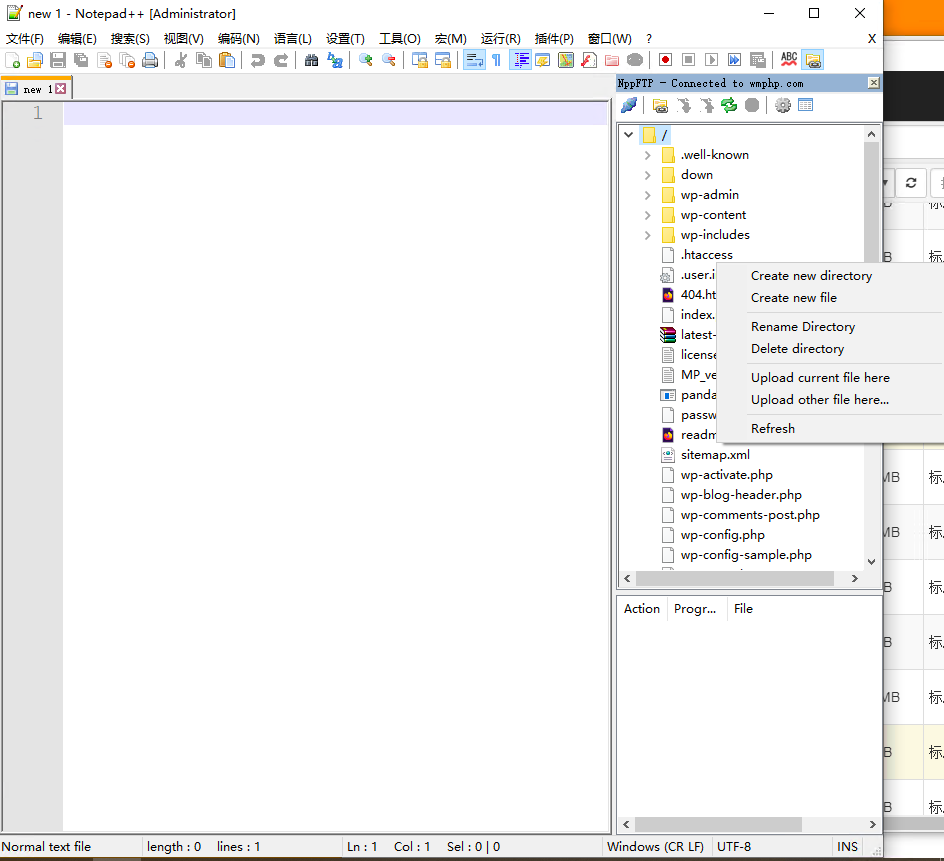Viewport: 944px width, 861px height.
Task: Toggle show all characters pilcrow icon
Action: click(x=496, y=60)
